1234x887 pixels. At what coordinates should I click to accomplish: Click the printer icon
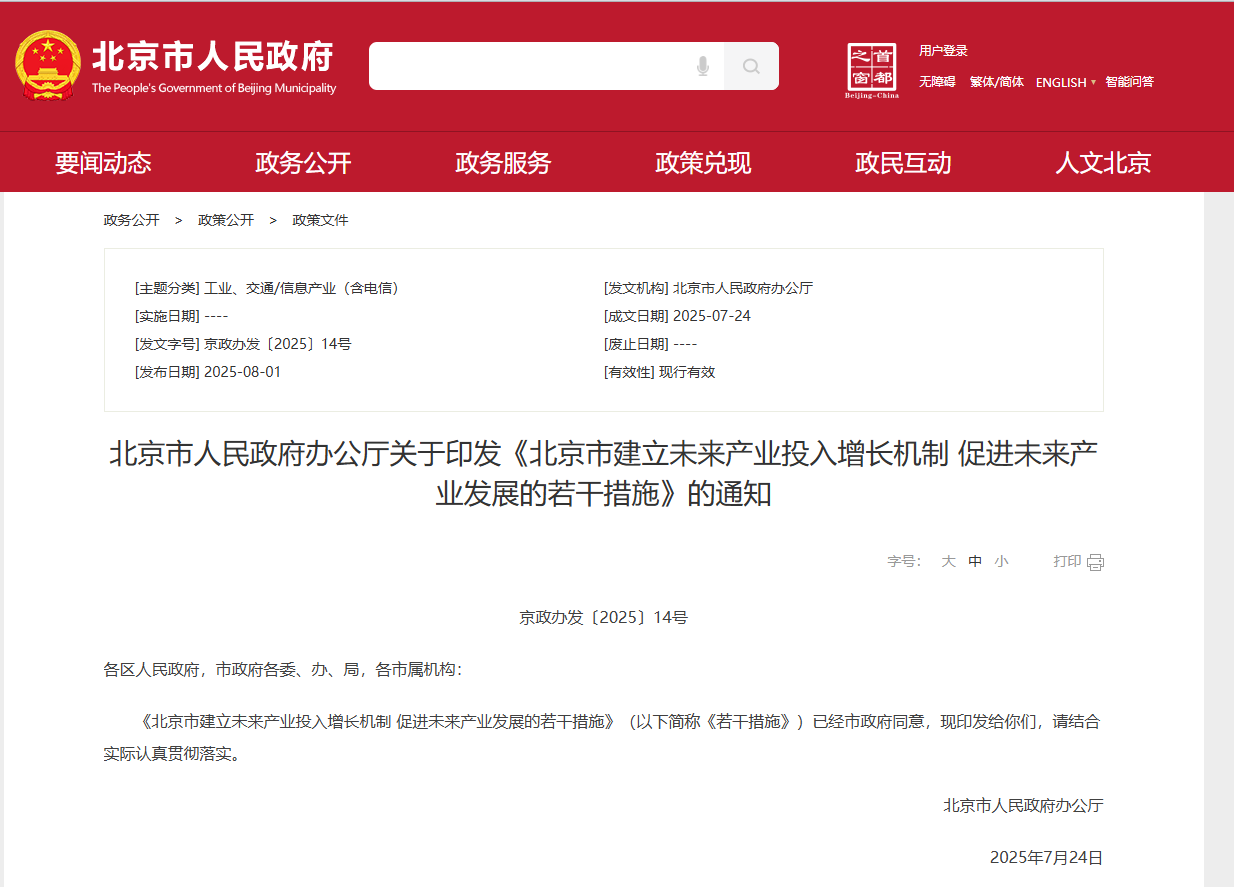1095,562
